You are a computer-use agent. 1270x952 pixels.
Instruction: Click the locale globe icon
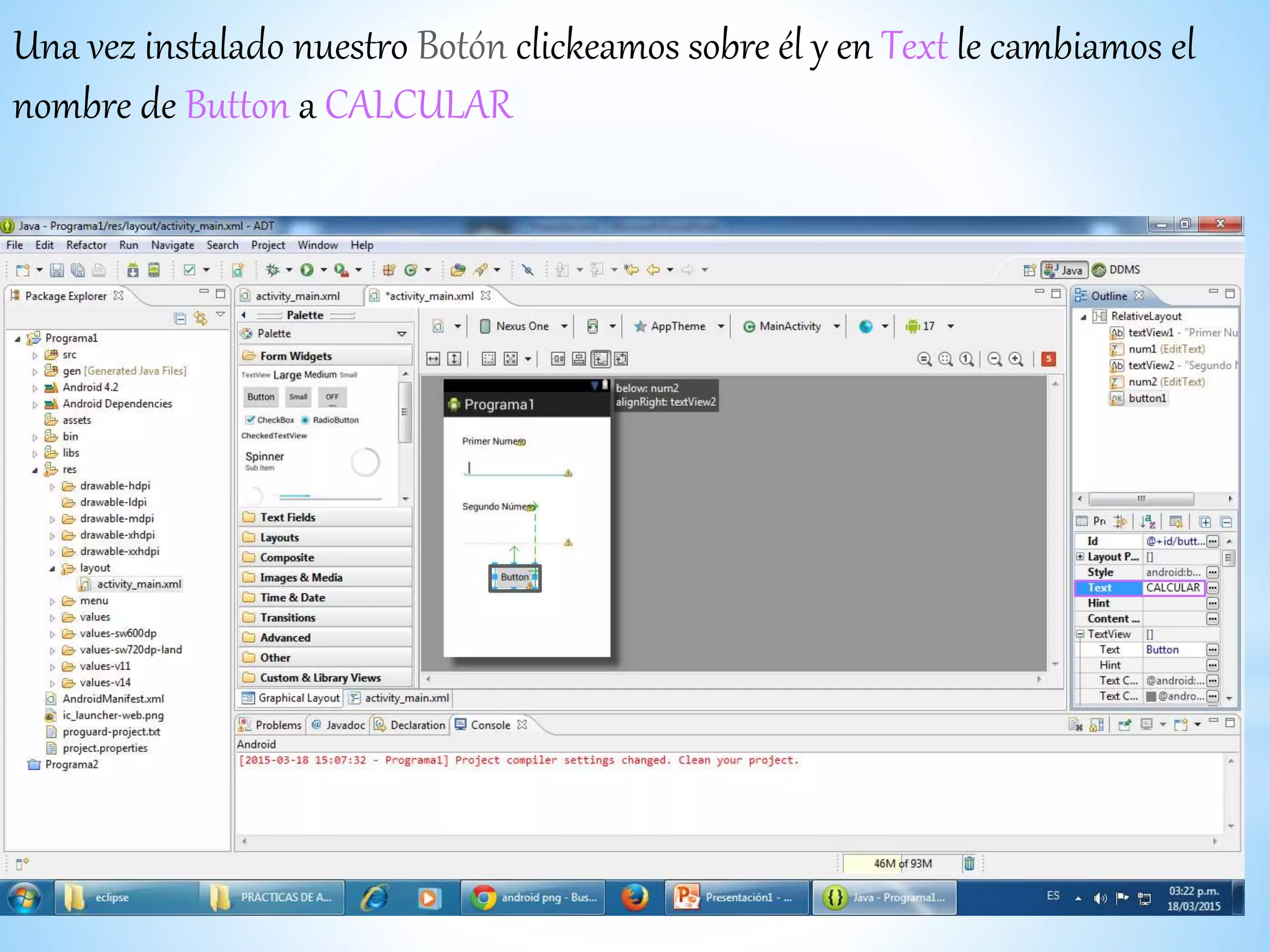coord(866,327)
